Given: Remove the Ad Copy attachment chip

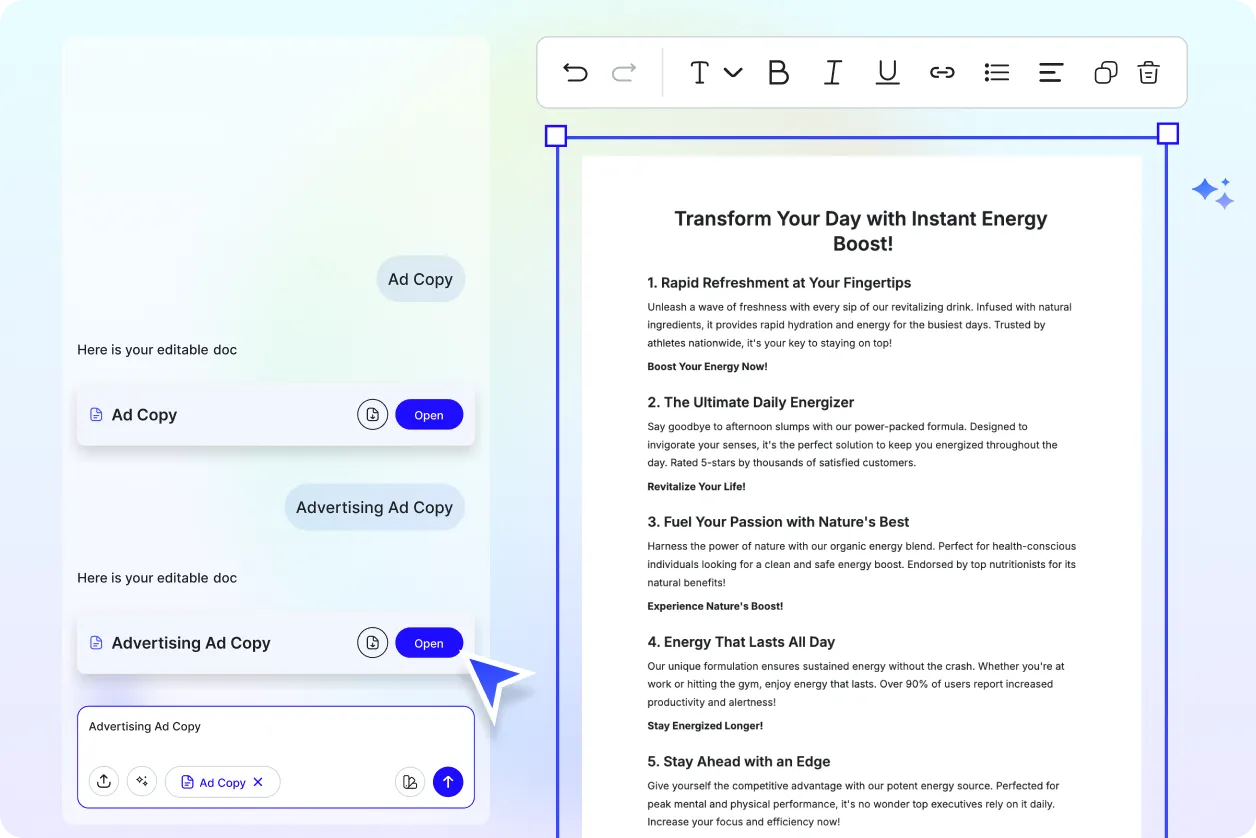Looking at the screenshot, I should (x=257, y=782).
